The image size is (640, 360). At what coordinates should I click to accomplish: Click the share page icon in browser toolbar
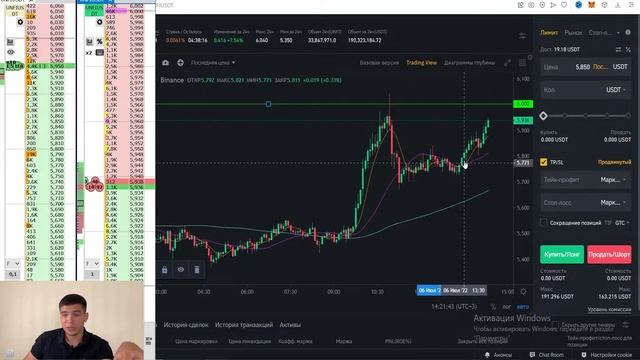(x=520, y=5)
